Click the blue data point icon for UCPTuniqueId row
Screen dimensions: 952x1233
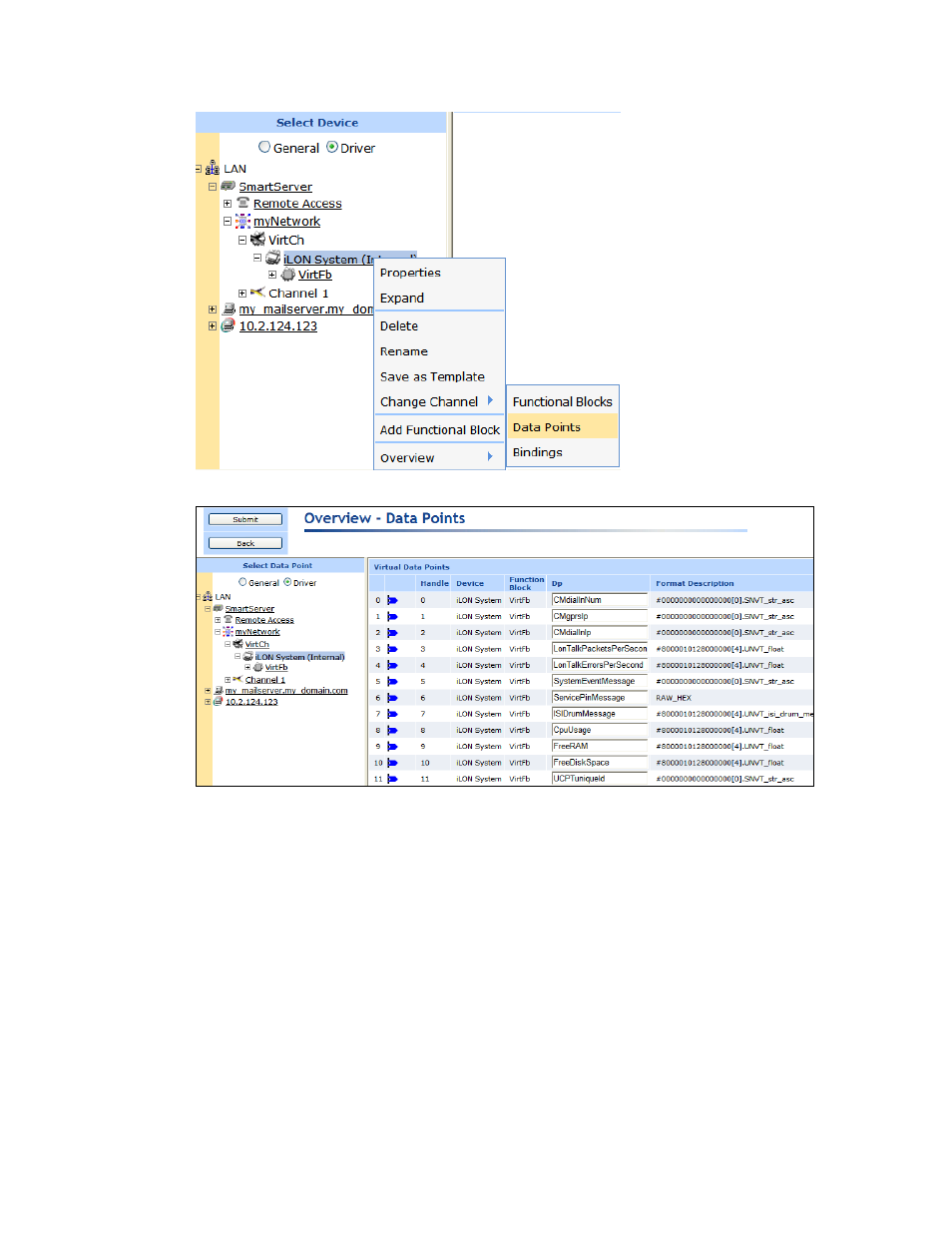(392, 779)
